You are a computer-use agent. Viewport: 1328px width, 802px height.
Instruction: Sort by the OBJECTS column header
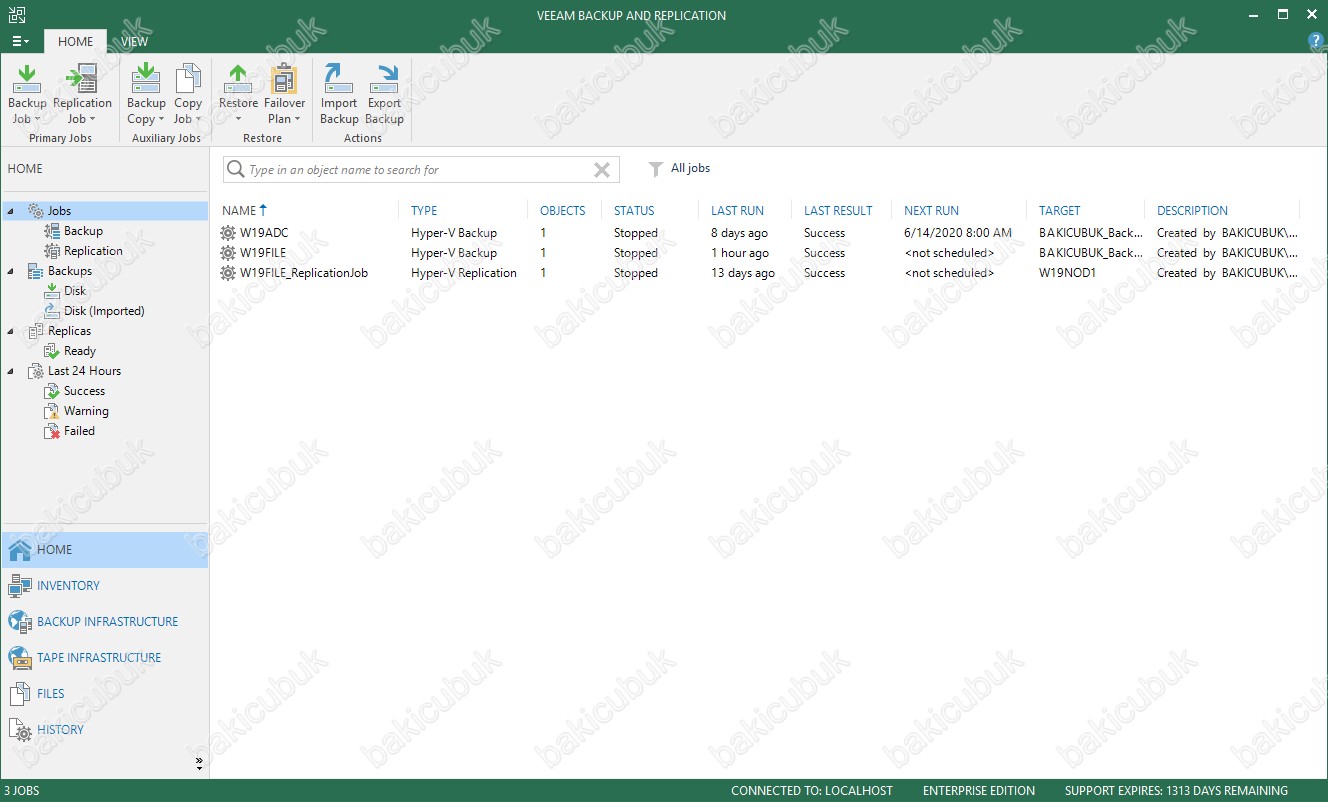coord(563,211)
